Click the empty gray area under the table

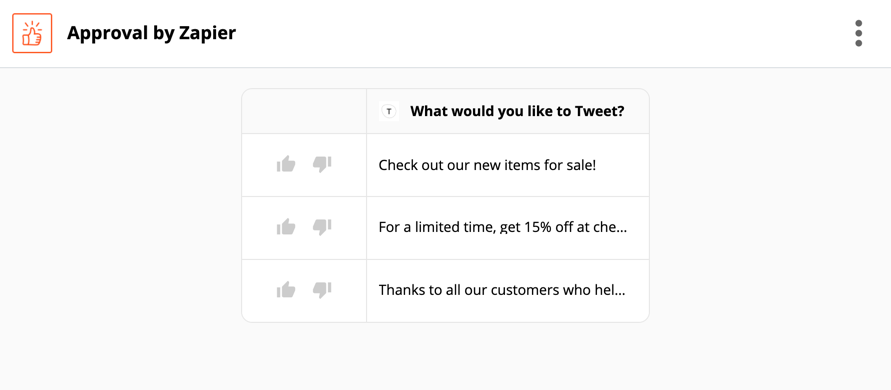pos(446,356)
